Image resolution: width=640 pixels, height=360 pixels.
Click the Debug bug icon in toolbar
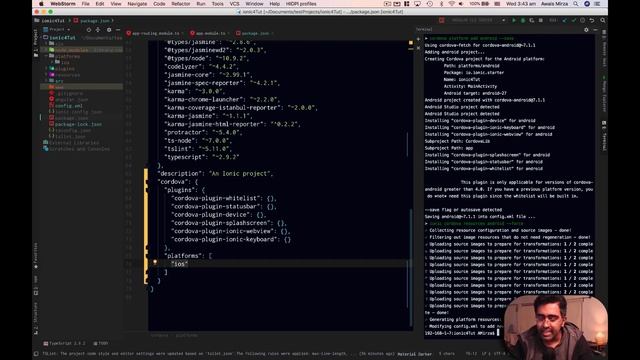[x=523, y=20]
